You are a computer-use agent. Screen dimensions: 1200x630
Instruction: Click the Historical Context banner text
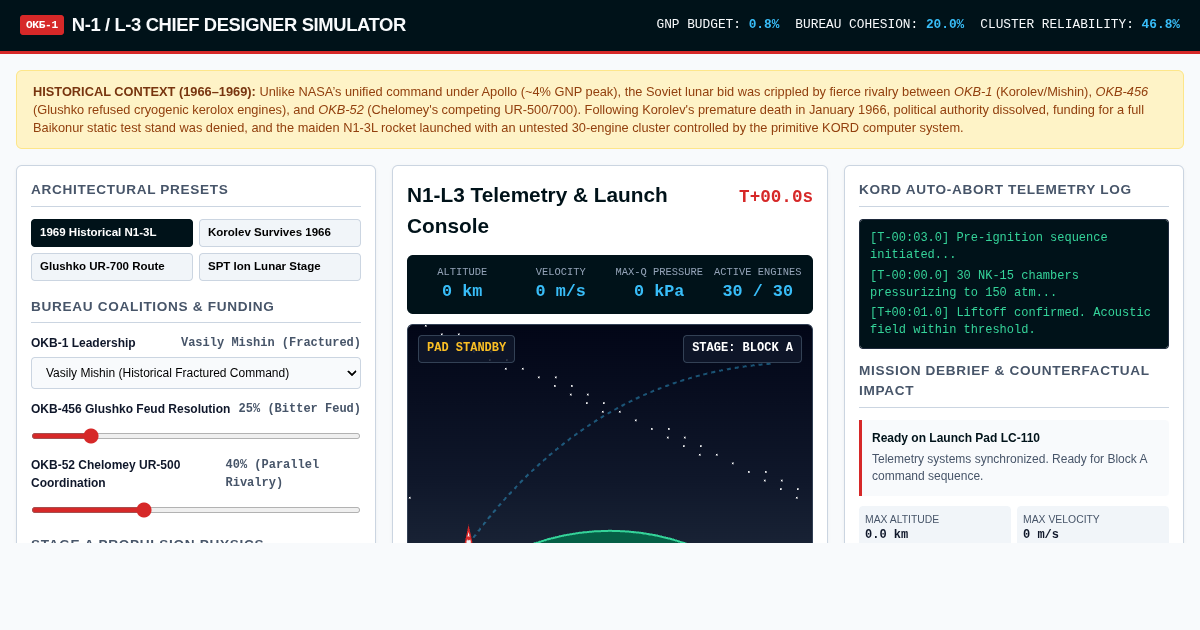[600, 110]
